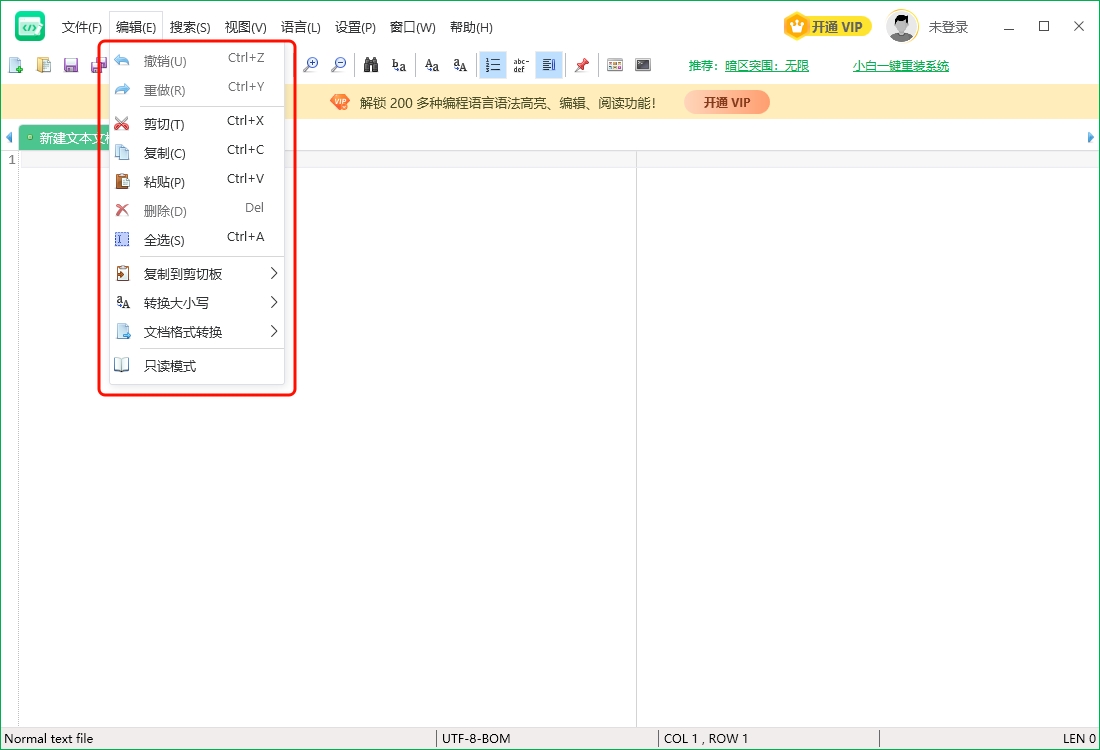
Task: Toggle the line numbers toolbar button
Action: (492, 65)
